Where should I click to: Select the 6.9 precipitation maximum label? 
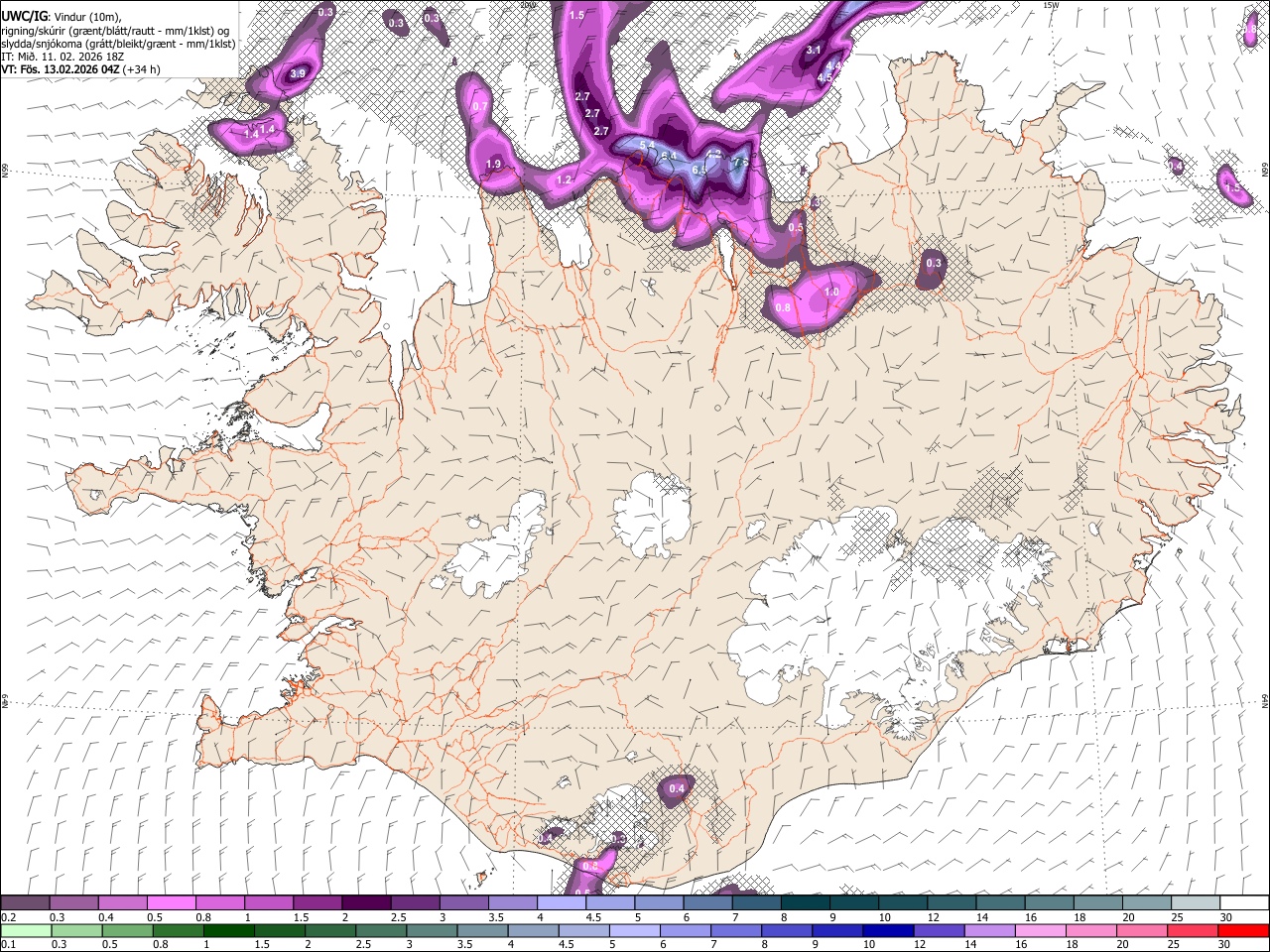(x=698, y=171)
